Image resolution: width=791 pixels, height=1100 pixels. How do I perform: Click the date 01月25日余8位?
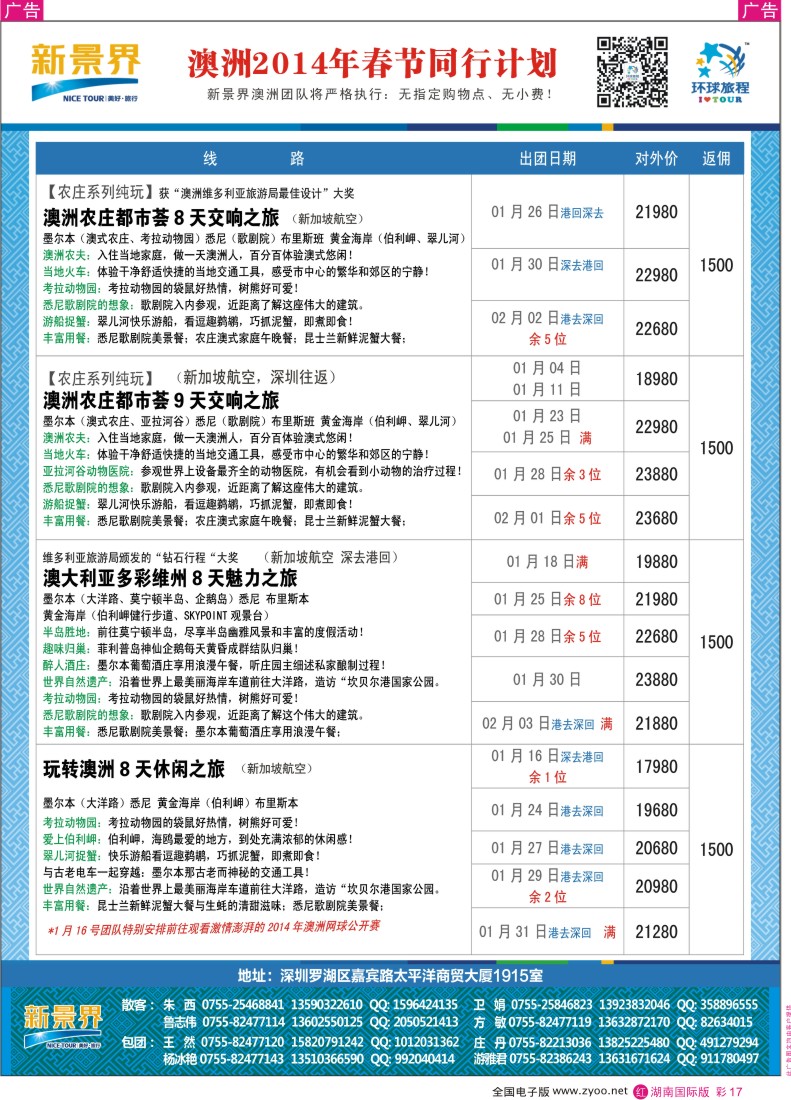tap(547, 599)
